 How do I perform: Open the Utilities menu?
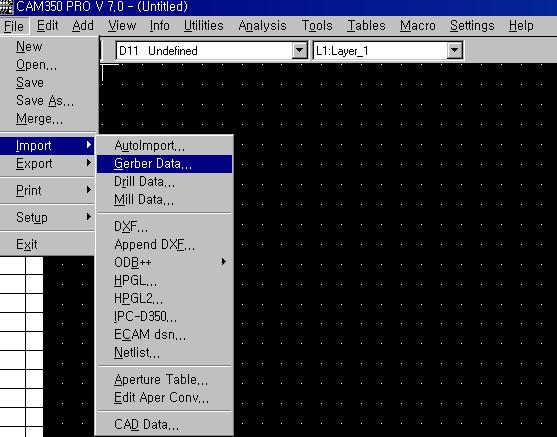coord(204,26)
